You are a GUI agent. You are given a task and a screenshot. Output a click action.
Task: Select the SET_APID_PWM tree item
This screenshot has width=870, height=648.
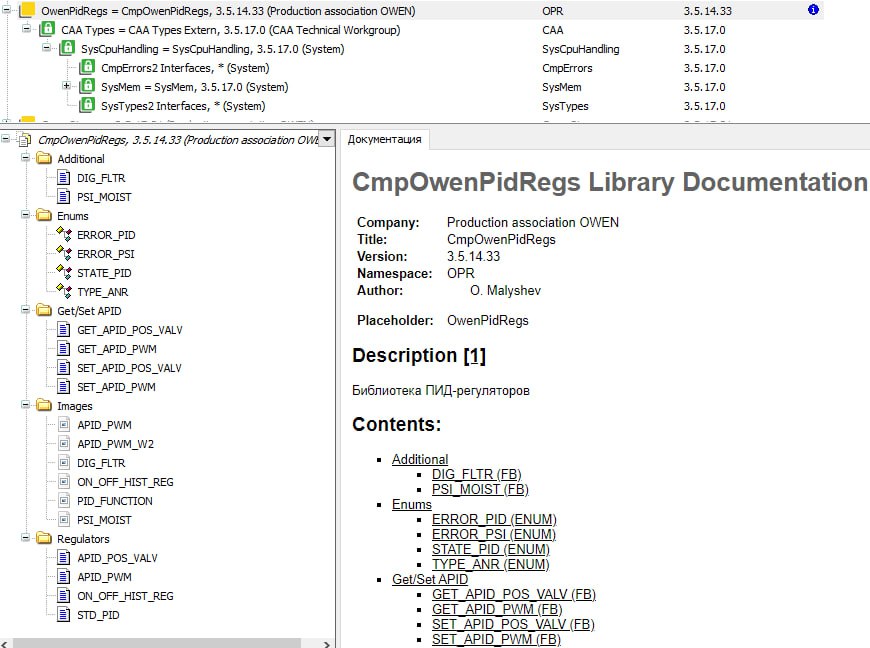(117, 387)
